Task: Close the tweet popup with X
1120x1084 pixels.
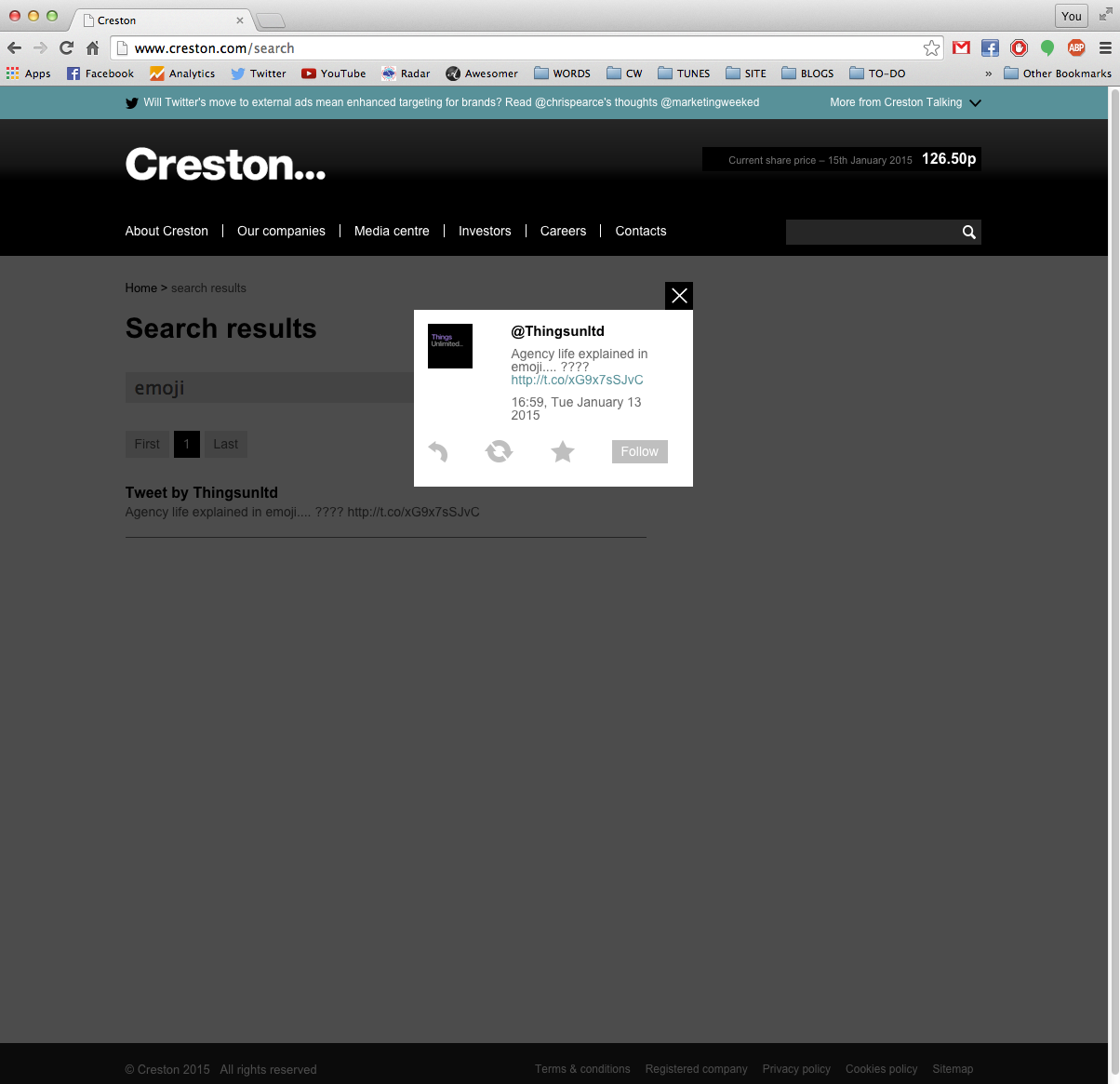Action: tap(679, 296)
